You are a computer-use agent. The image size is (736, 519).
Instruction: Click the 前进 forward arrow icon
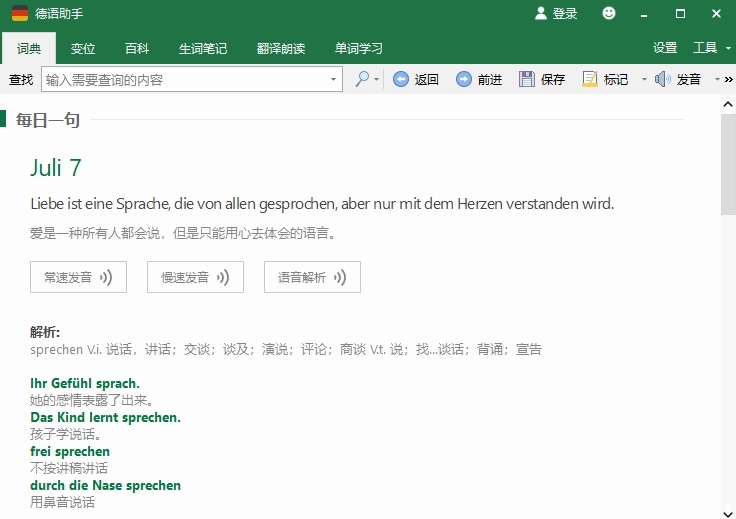(x=464, y=79)
